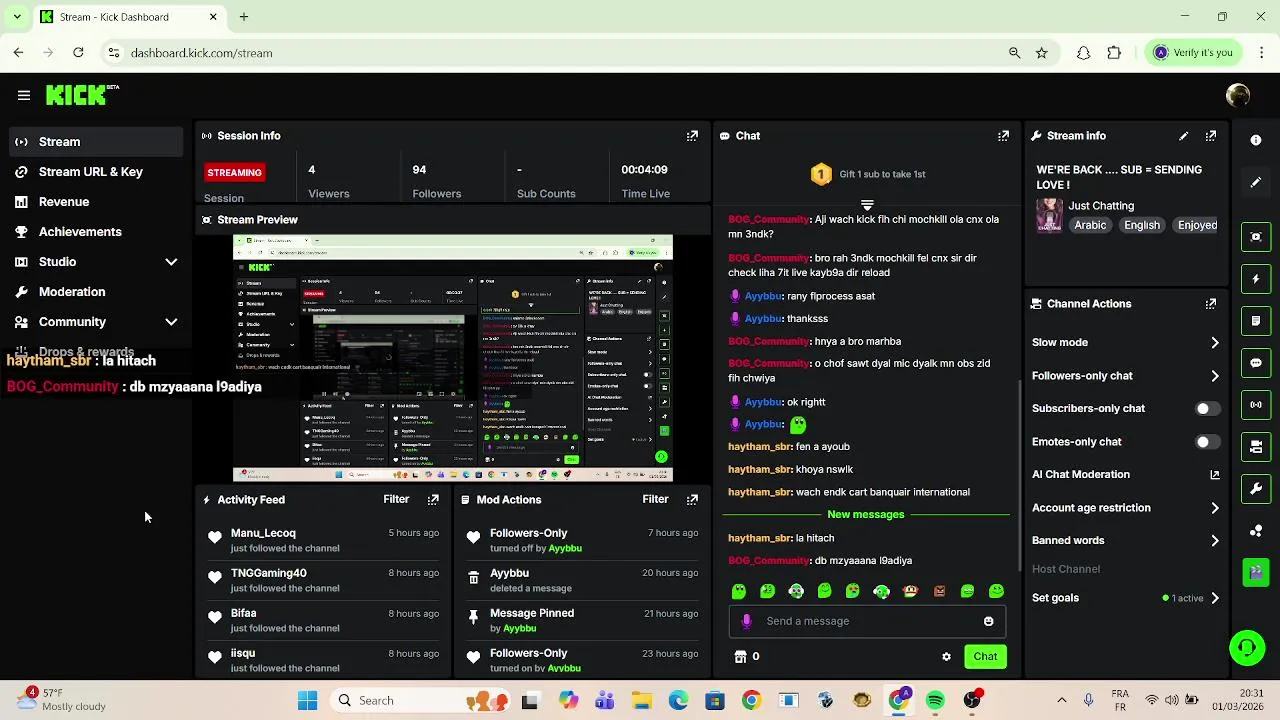Viewport: 1280px width, 720px height.
Task: Pop out the Session Info panel
Action: pos(692,136)
